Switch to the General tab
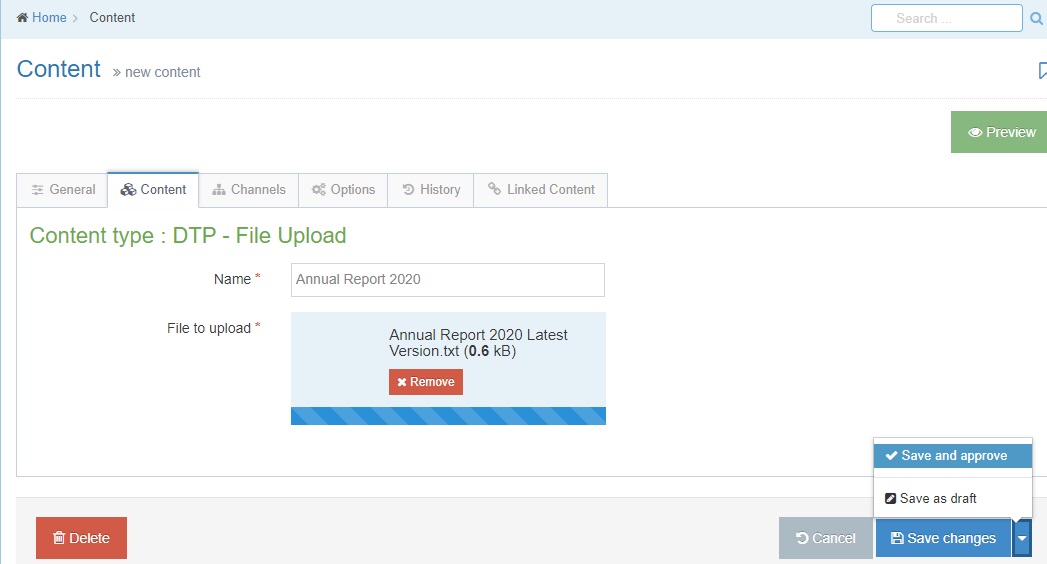 tap(62, 190)
